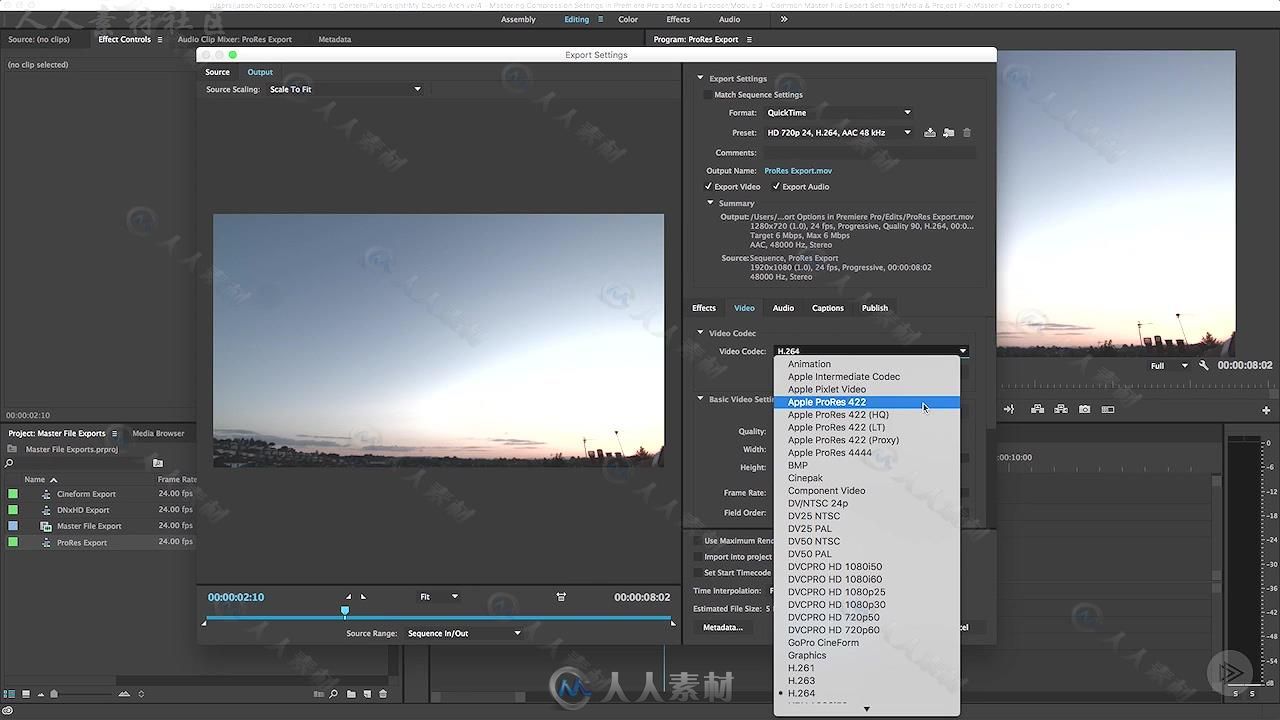Click the Find magnifier in Project panel footer
Screen dimensions: 1280x720
pos(335,694)
